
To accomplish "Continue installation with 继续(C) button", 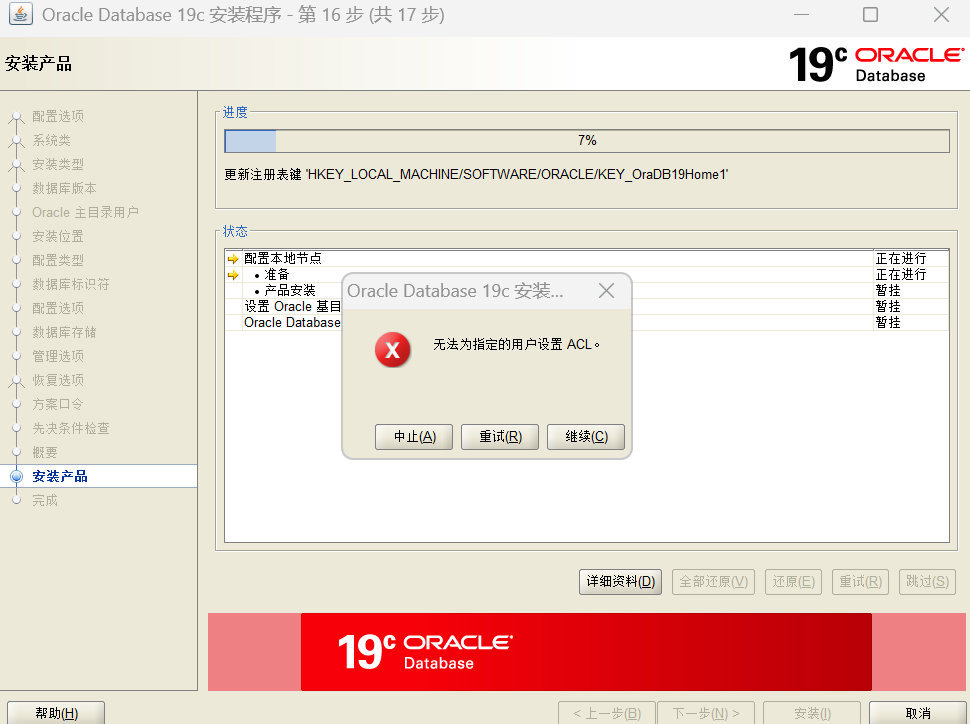I will (586, 437).
